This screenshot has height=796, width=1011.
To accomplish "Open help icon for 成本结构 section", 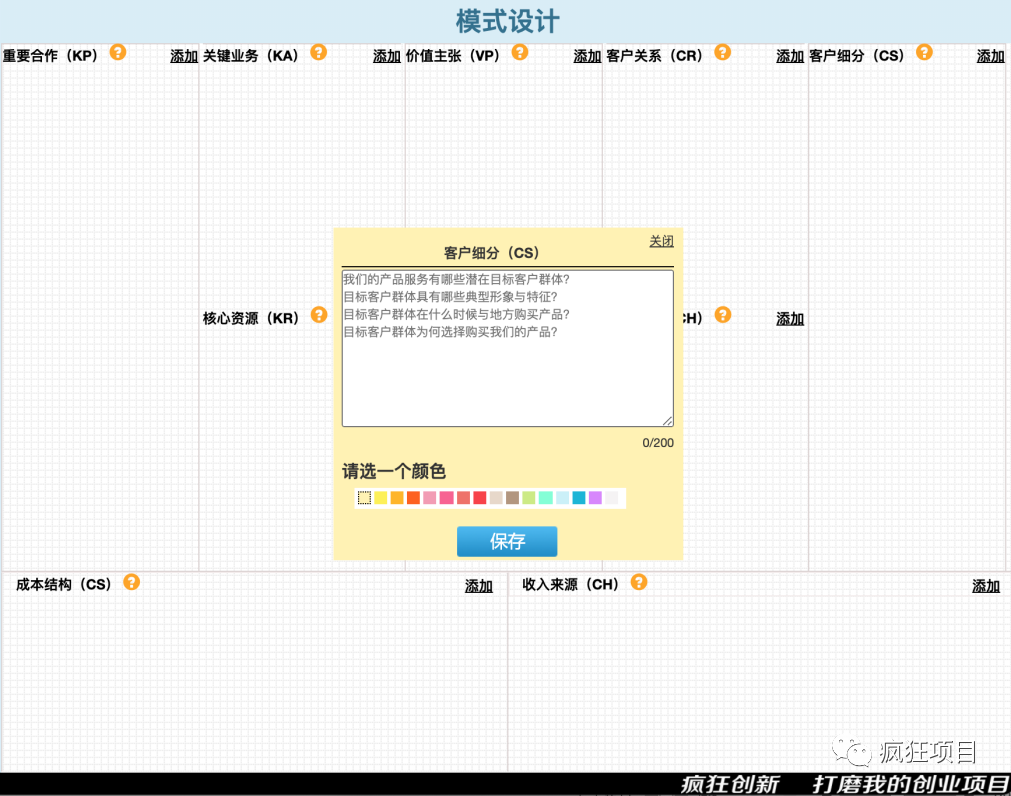I will coord(131,582).
